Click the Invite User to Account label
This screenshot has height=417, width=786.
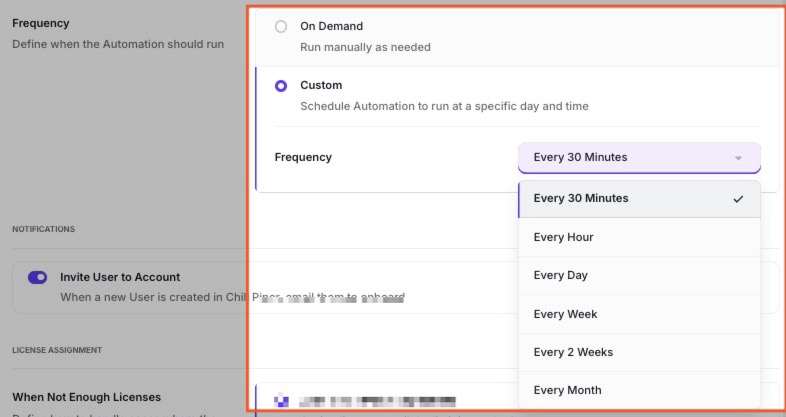[120, 277]
